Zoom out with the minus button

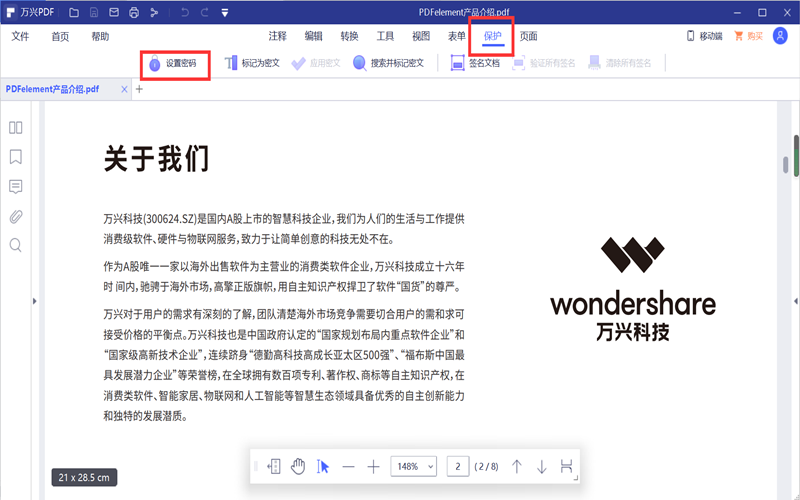coord(348,466)
